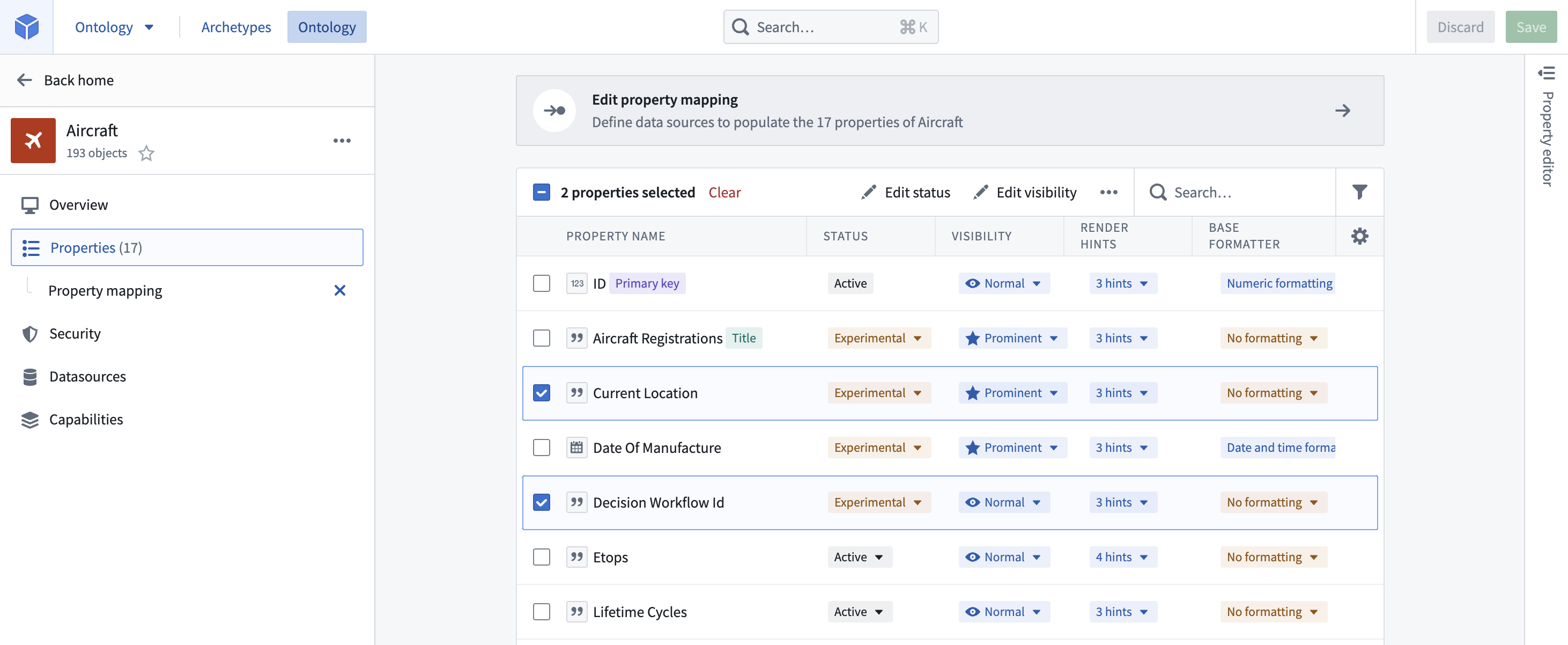Click the back arrow next to Back home

(x=24, y=80)
